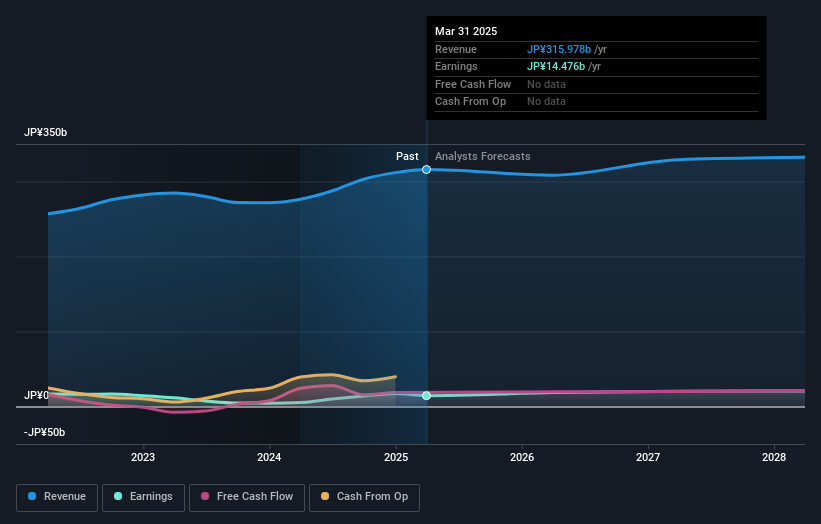Click the Past label on chart
Screen dimensions: 821x524
pos(407,157)
